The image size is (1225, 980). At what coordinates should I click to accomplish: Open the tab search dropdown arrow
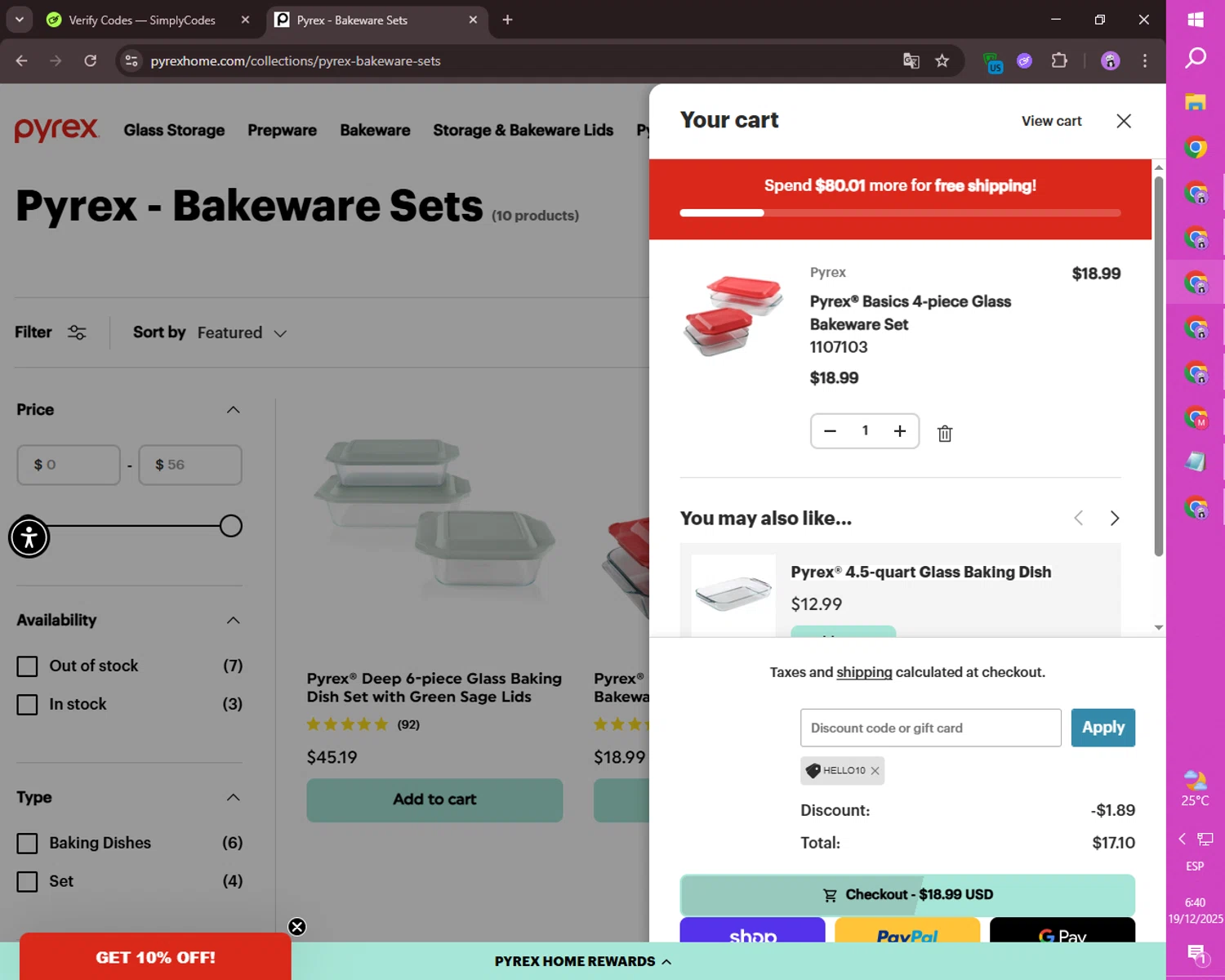[x=19, y=20]
